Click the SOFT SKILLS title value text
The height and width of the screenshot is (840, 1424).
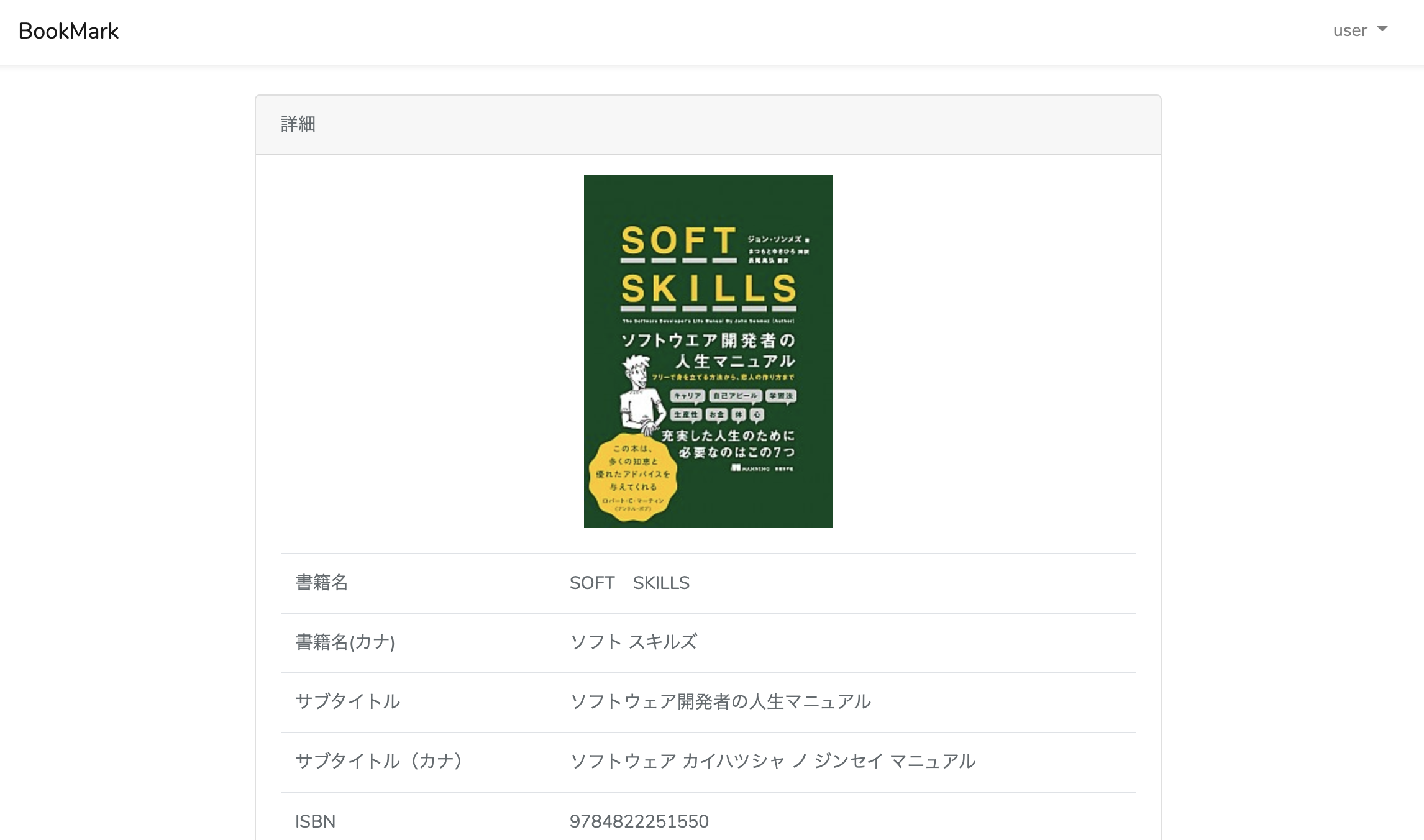[x=629, y=583]
